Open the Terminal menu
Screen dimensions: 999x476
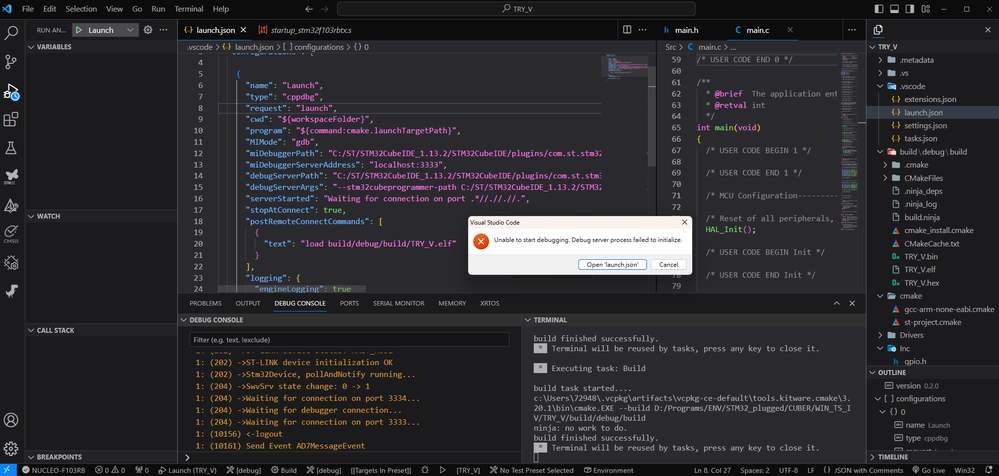click(188, 8)
